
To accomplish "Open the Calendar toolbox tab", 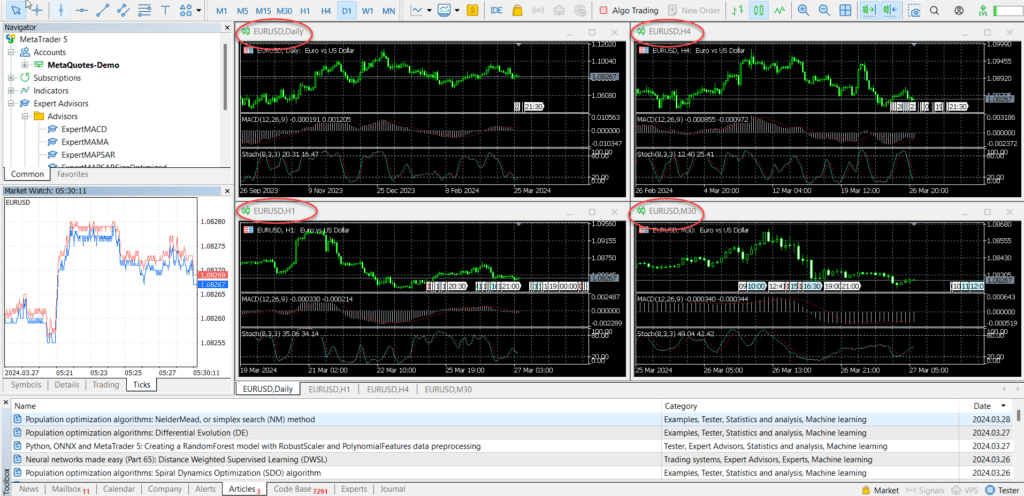I will (119, 489).
